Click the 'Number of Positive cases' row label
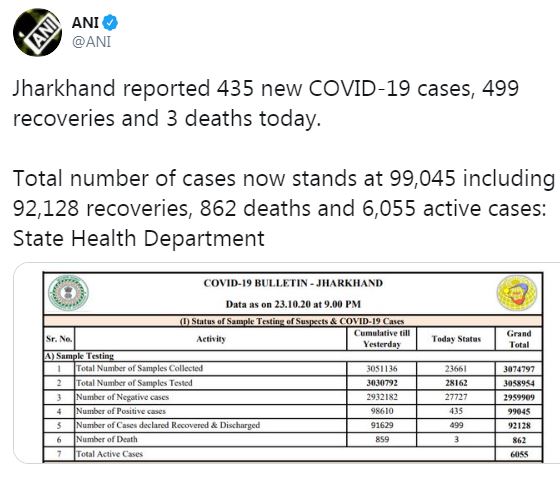560x477 pixels. (x=121, y=411)
